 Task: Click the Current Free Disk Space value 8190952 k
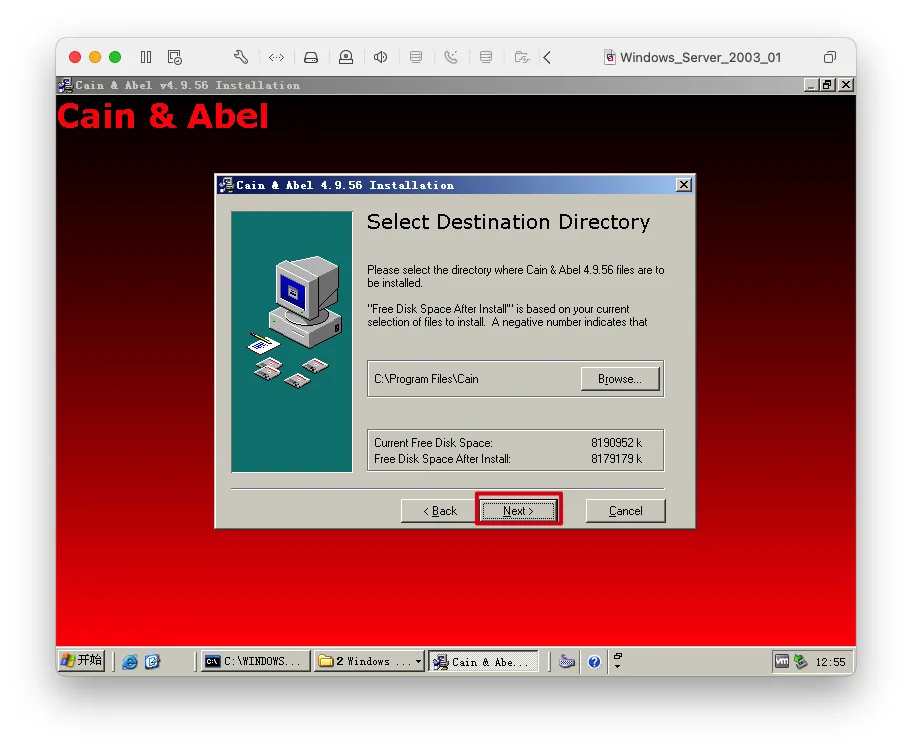coord(617,443)
